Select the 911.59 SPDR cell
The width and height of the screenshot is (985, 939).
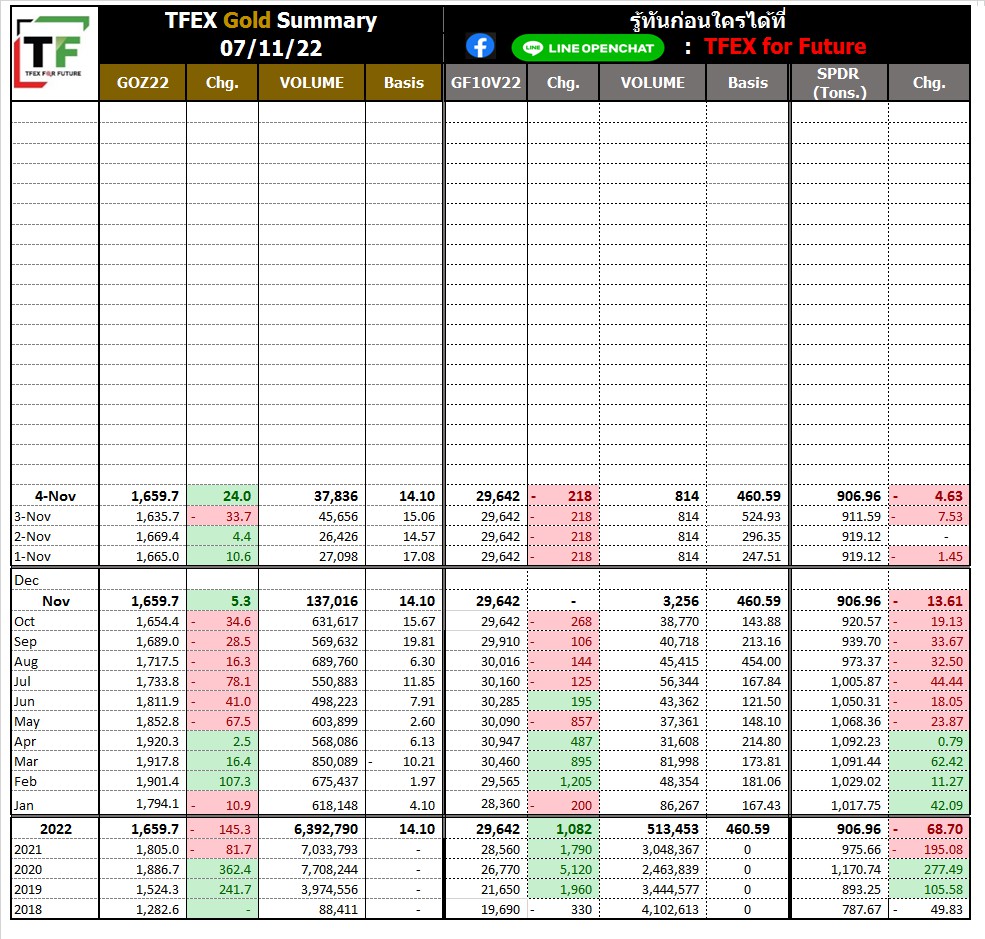839,517
